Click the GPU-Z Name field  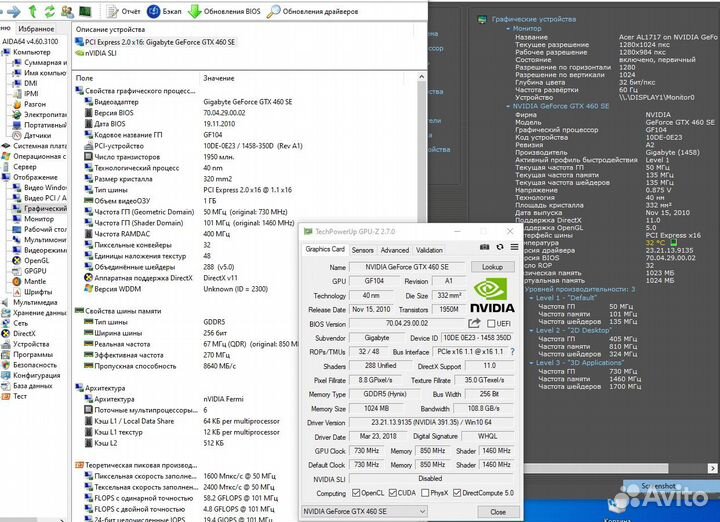click(x=407, y=267)
